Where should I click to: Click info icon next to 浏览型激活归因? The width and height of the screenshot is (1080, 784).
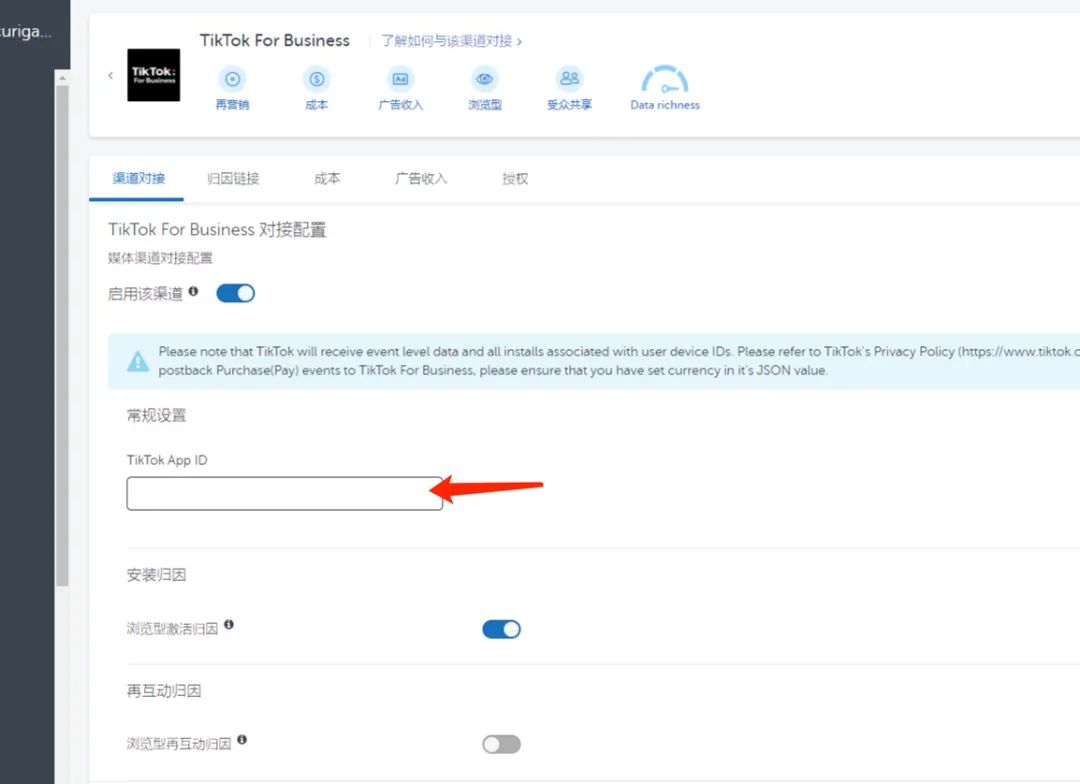click(x=229, y=625)
